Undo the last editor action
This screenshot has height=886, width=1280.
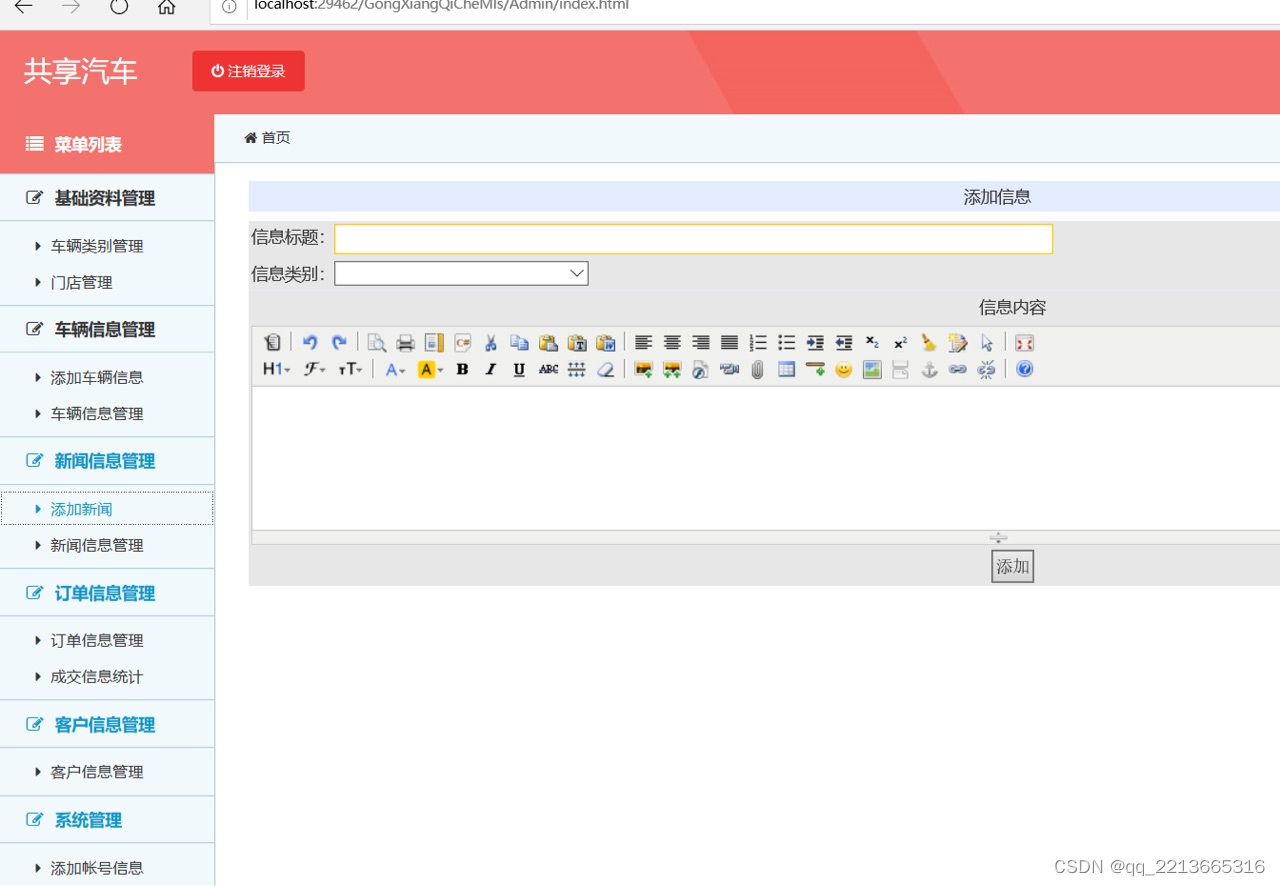click(x=310, y=343)
